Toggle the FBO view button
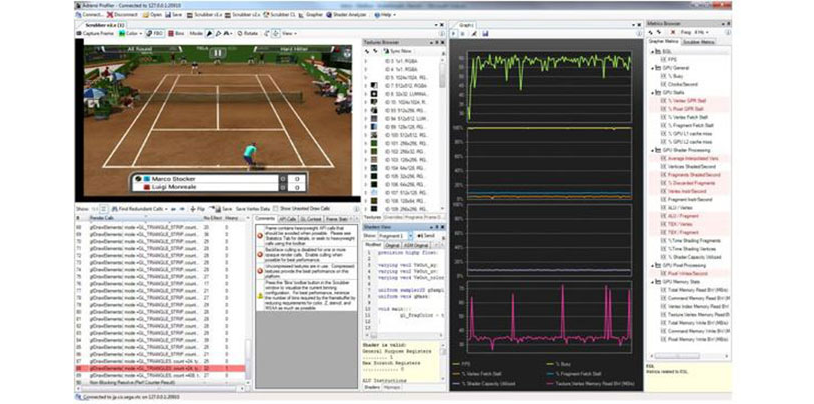 155,33
